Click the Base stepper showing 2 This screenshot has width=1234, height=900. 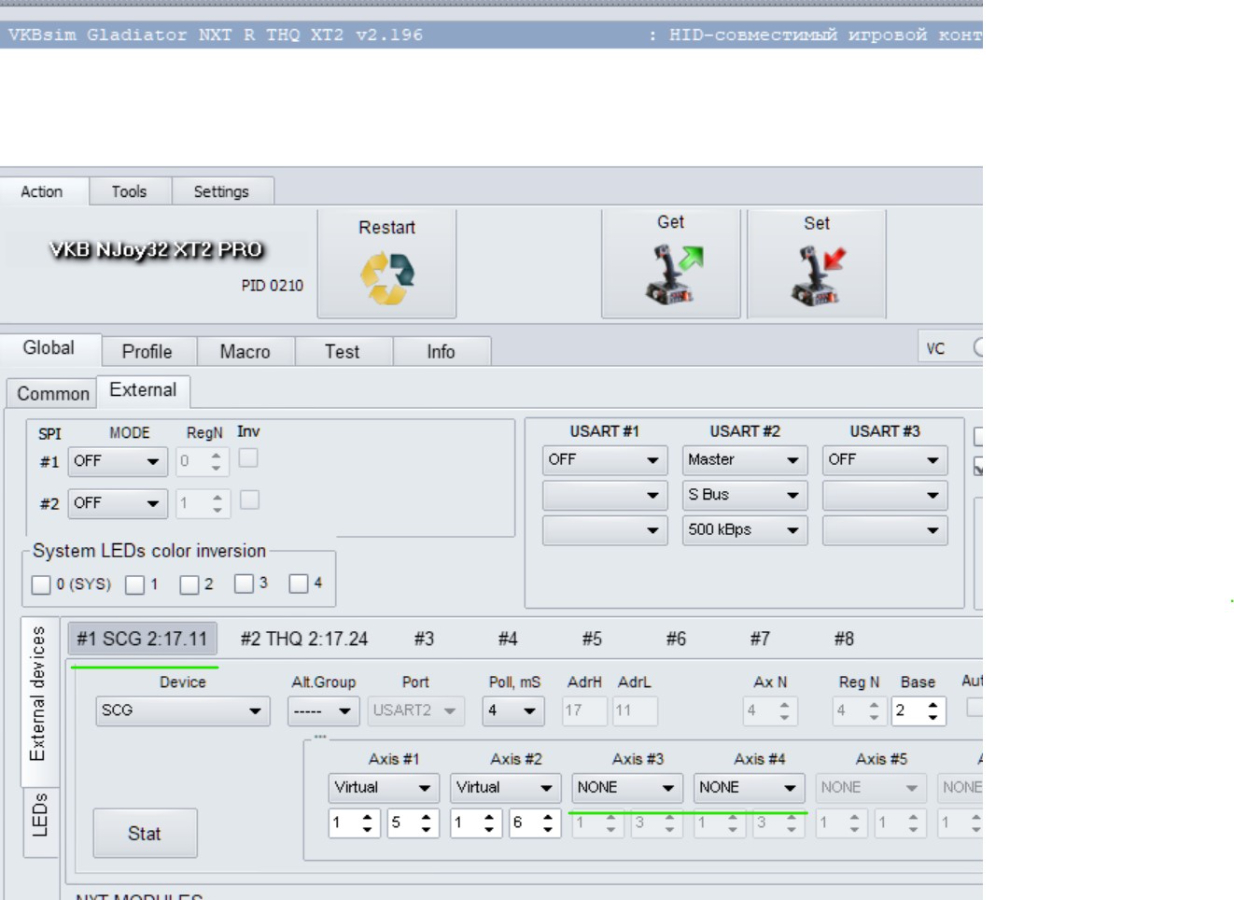coord(919,712)
